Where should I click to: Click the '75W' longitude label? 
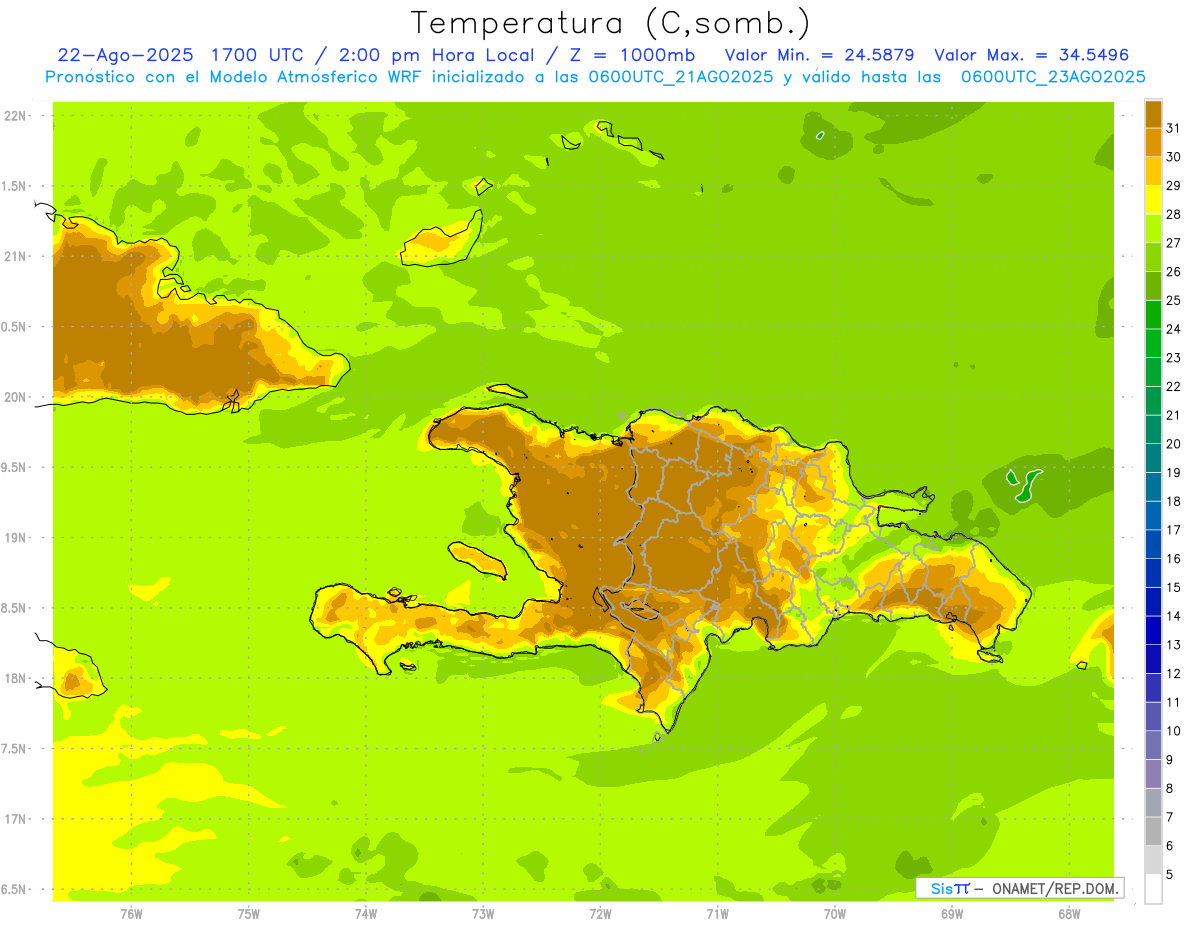(x=249, y=914)
